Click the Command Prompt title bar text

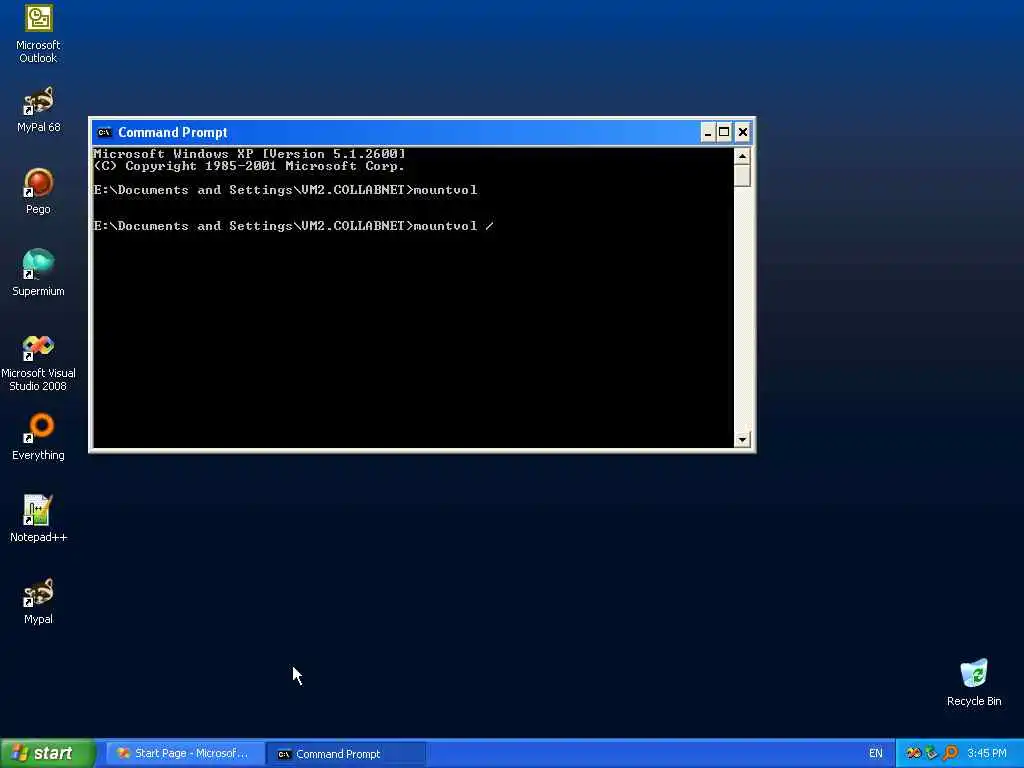pyautogui.click(x=172, y=133)
